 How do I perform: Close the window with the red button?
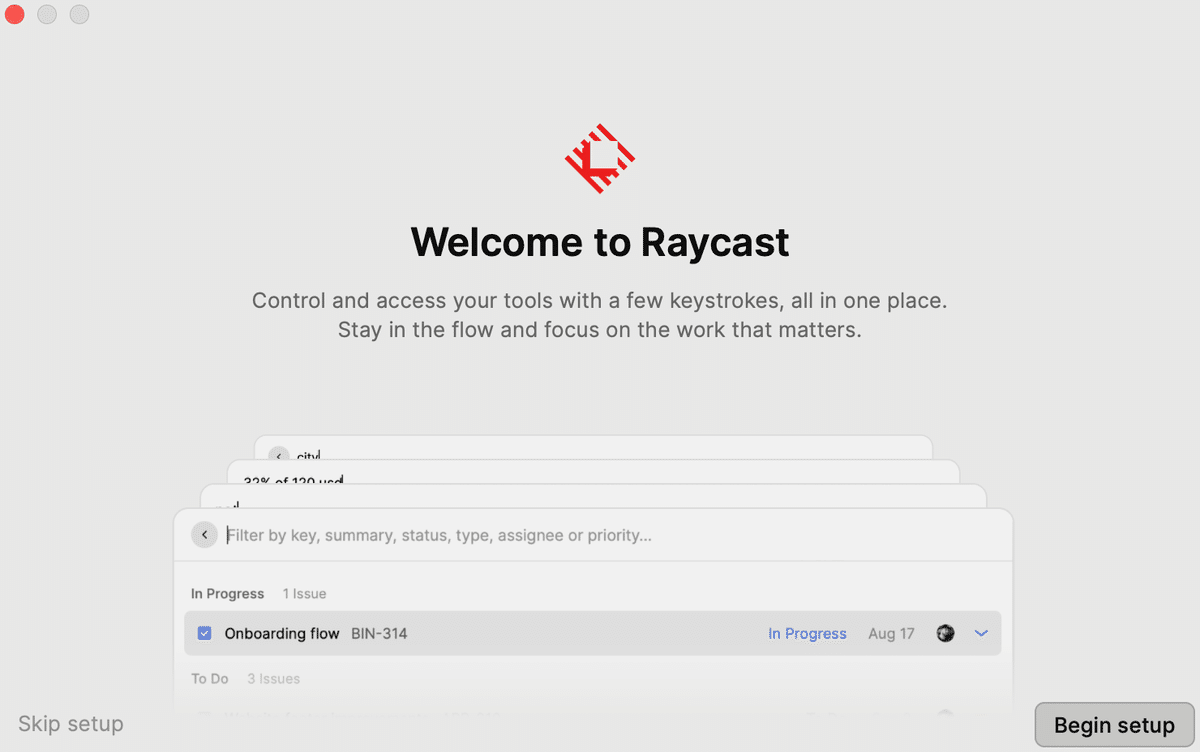coord(15,14)
